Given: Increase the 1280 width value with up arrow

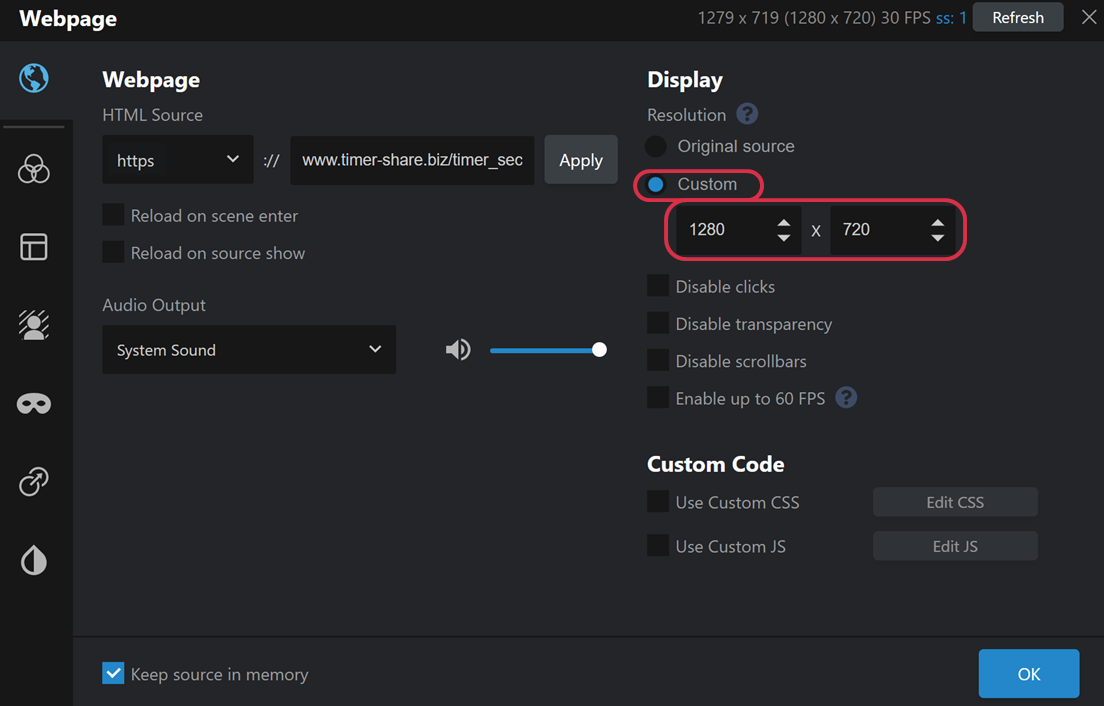Looking at the screenshot, I should tap(784, 222).
